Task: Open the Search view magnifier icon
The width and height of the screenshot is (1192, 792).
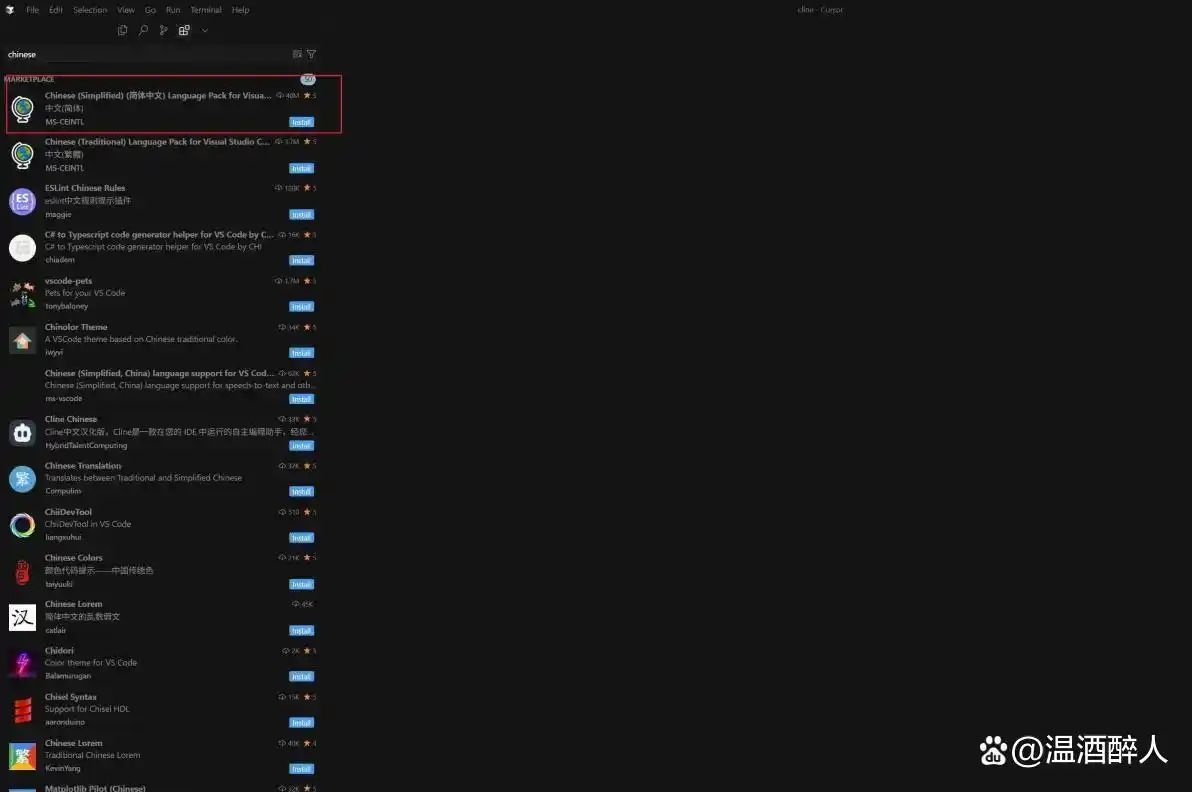Action: 143,30
